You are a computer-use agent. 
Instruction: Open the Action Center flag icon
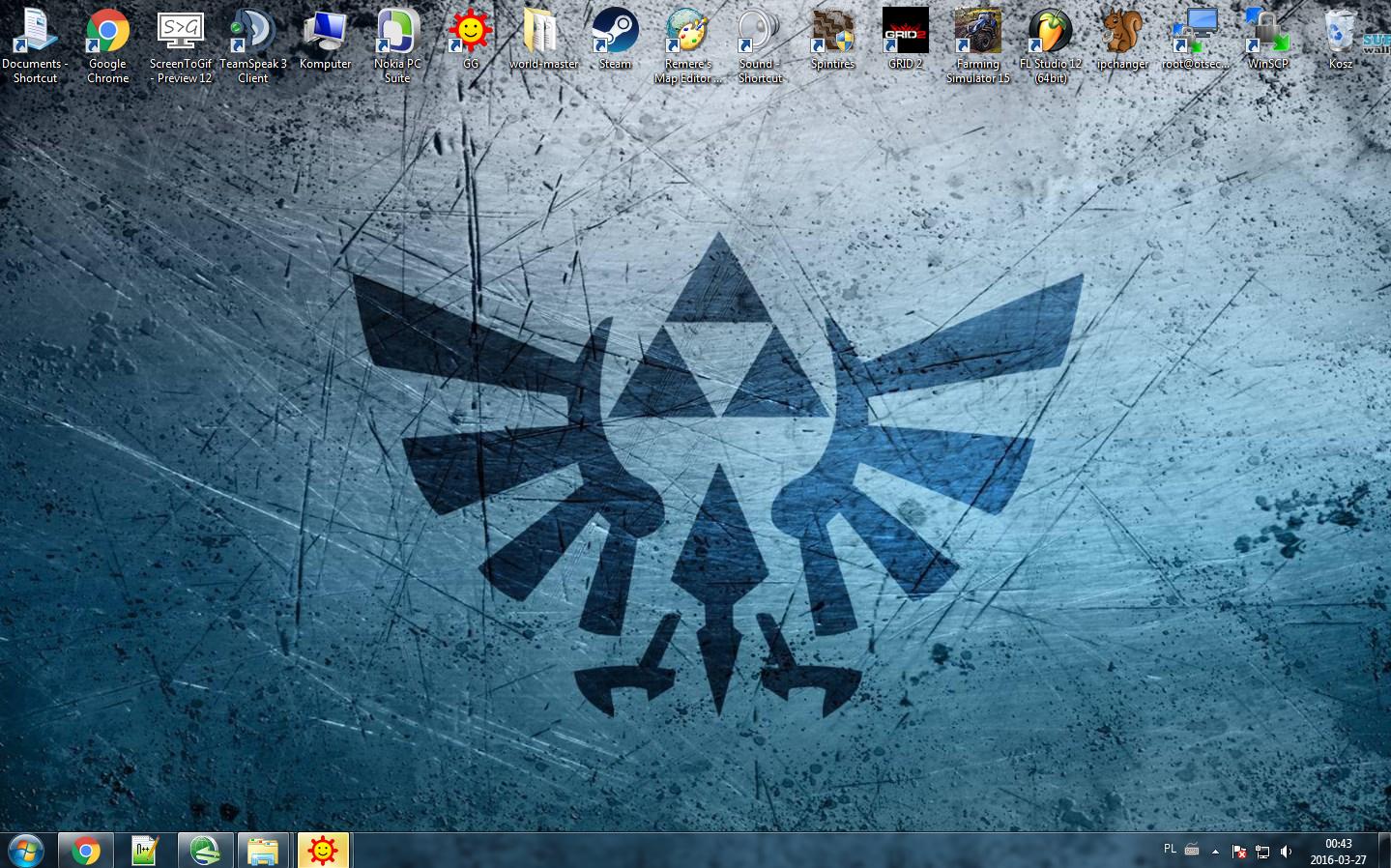(1239, 852)
